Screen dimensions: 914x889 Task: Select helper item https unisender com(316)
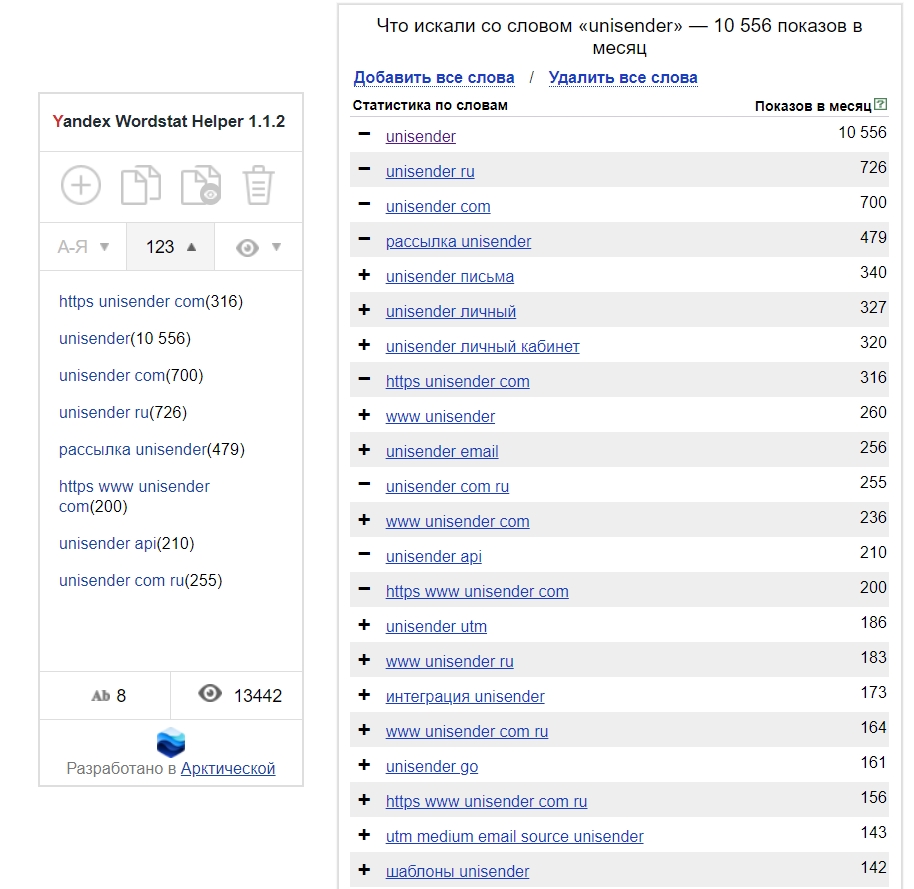[150, 301]
